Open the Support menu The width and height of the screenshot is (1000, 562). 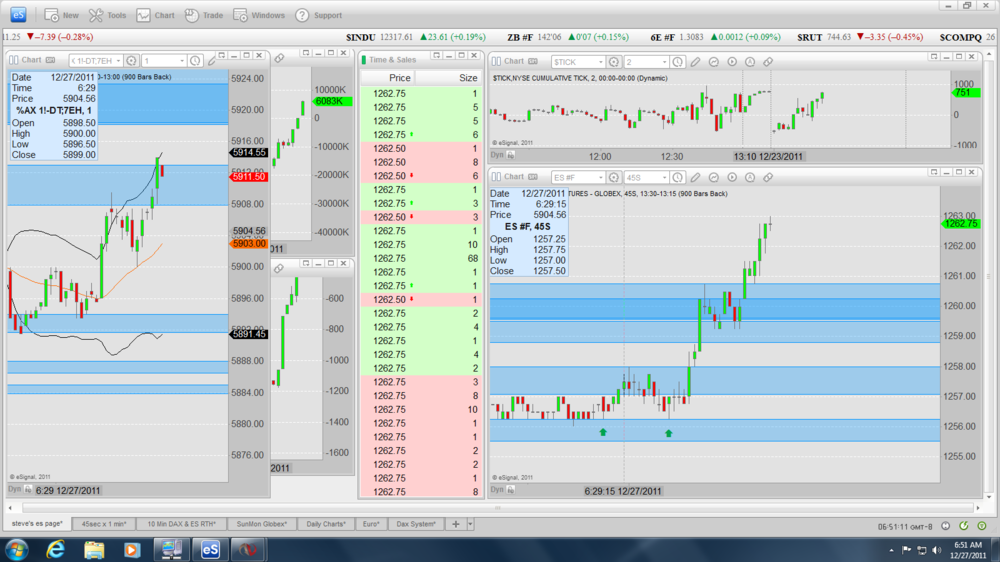tap(319, 15)
